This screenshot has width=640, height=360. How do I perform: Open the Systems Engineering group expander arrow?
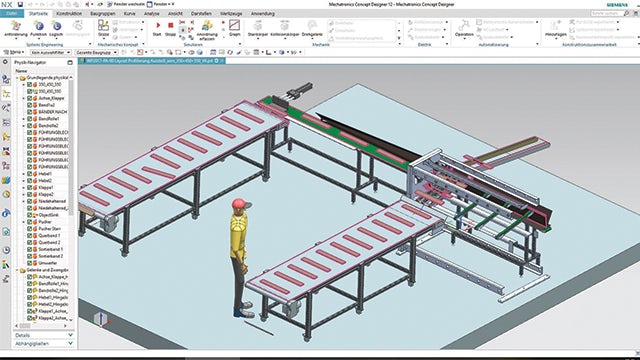(x=90, y=44)
